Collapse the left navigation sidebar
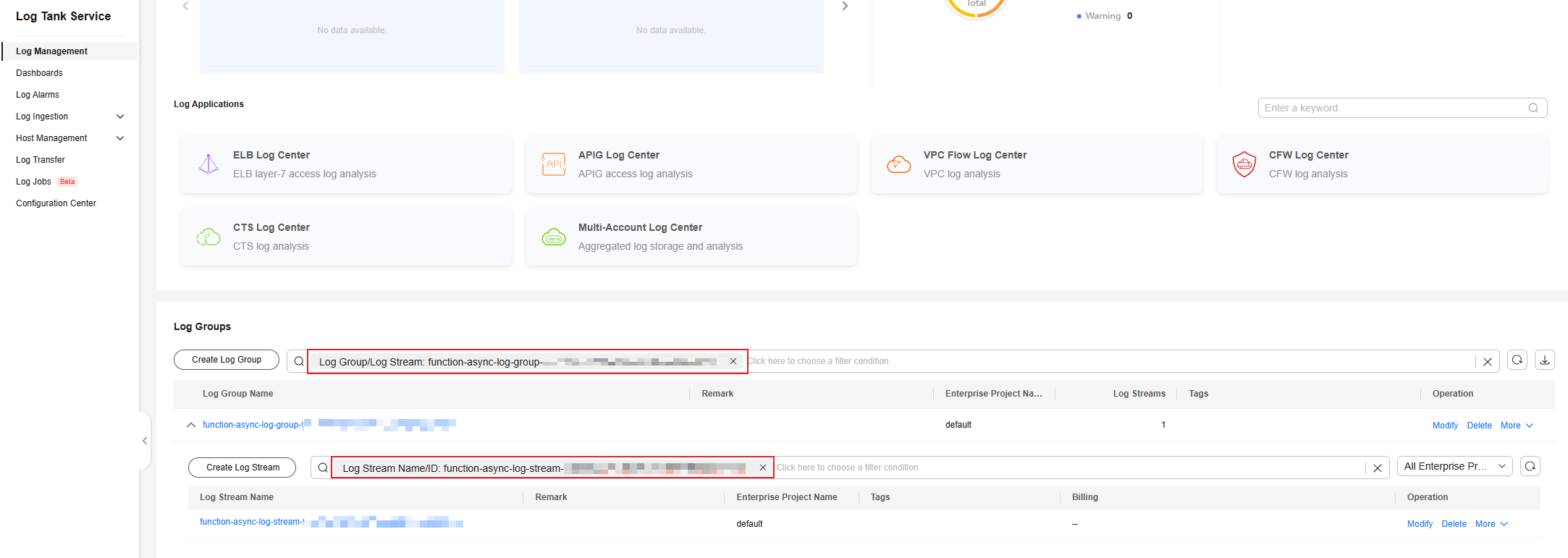The width and height of the screenshot is (1568, 558). point(145,441)
